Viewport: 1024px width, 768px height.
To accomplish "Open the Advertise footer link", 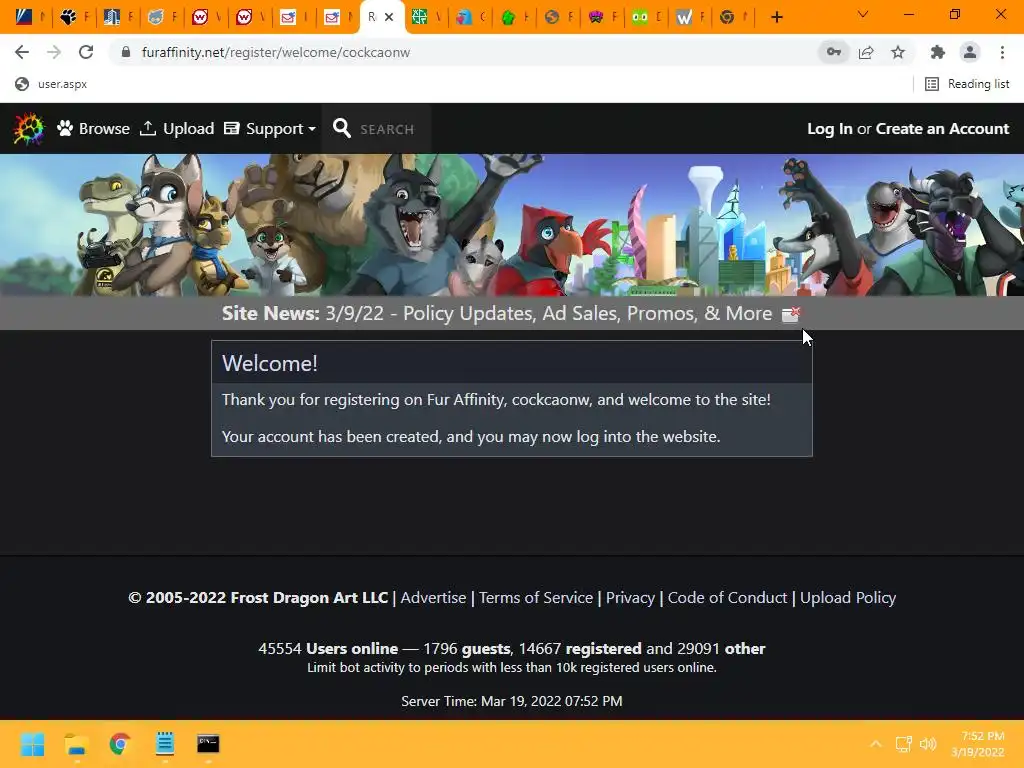I will click(433, 598).
